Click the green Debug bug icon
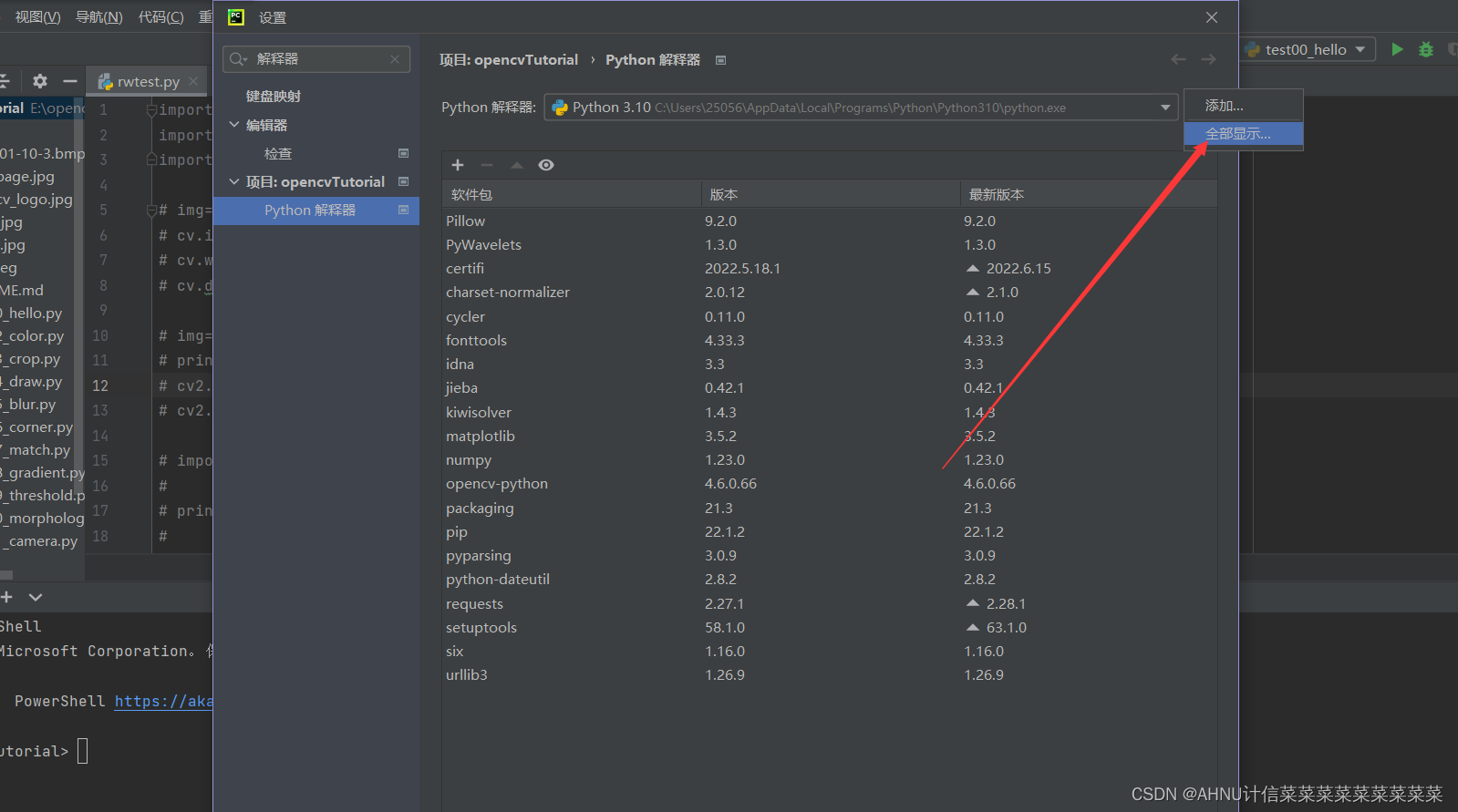This screenshot has height=812, width=1458. tap(1426, 49)
